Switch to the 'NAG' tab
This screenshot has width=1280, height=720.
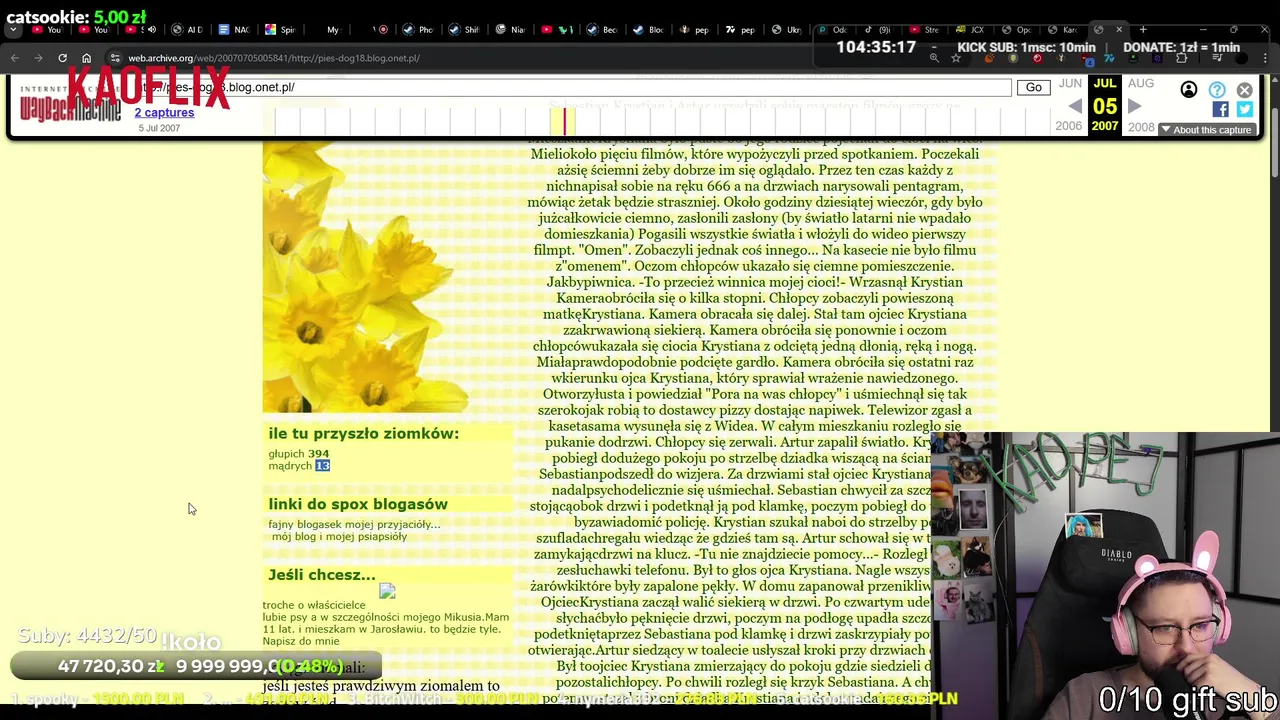[x=233, y=30]
